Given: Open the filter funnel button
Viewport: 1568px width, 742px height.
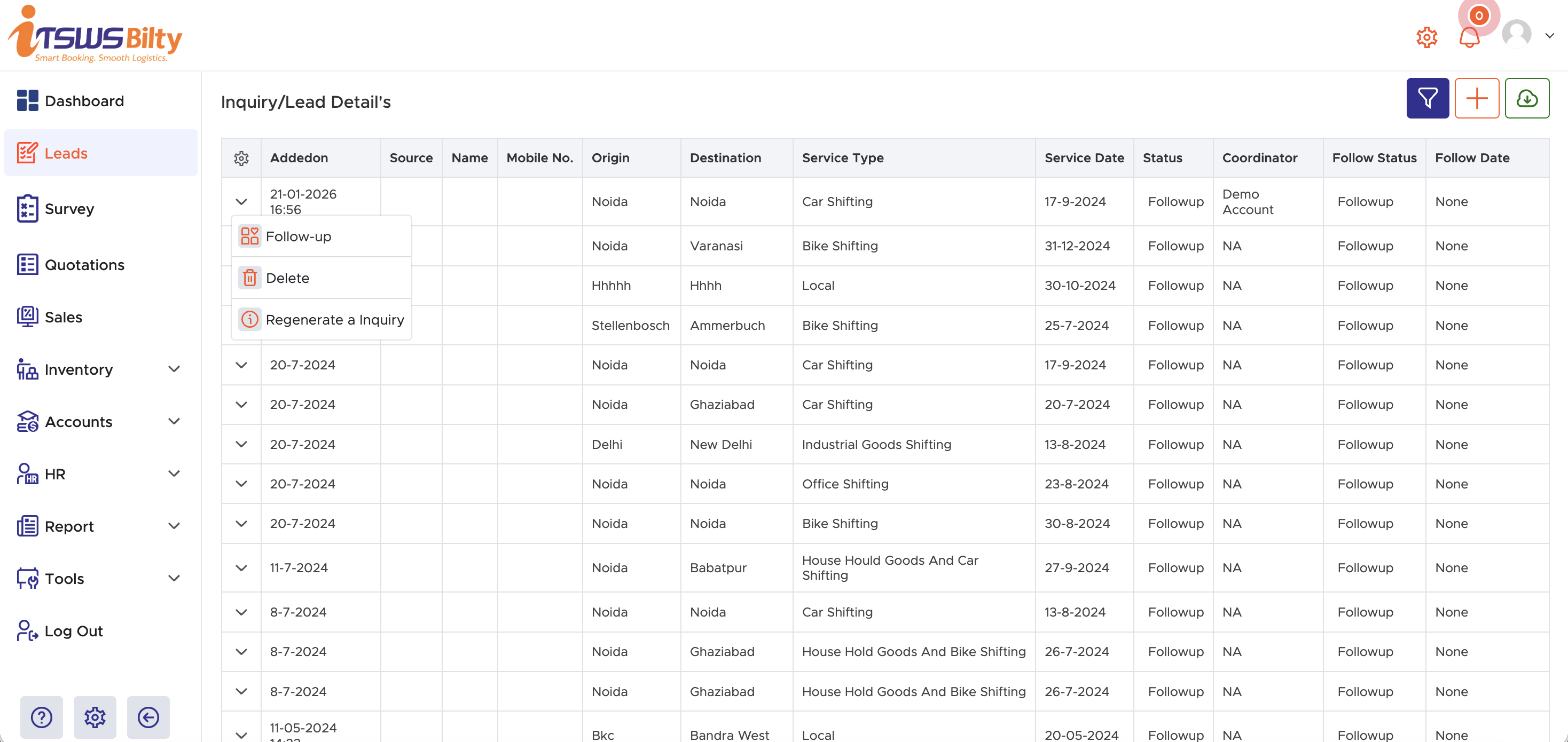Looking at the screenshot, I should coord(1427,98).
